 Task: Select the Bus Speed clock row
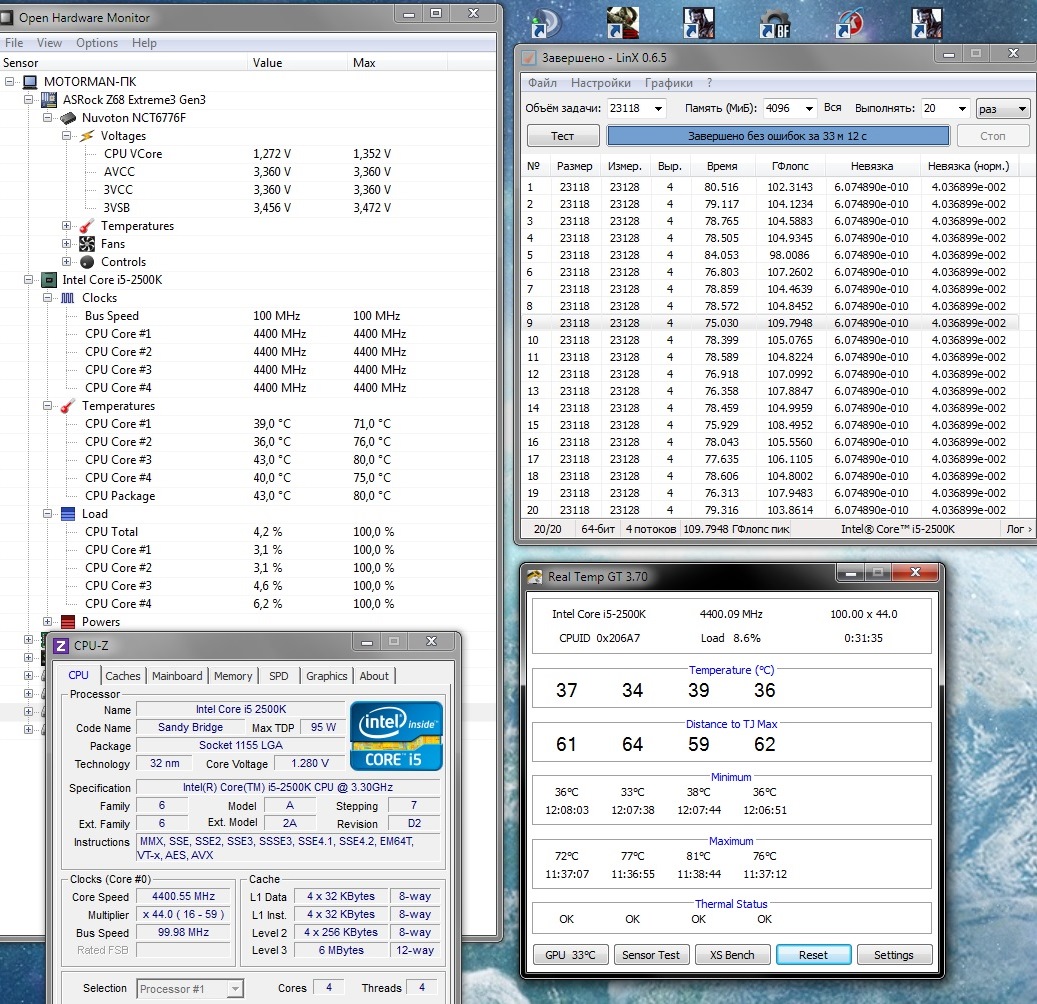[x=247, y=316]
